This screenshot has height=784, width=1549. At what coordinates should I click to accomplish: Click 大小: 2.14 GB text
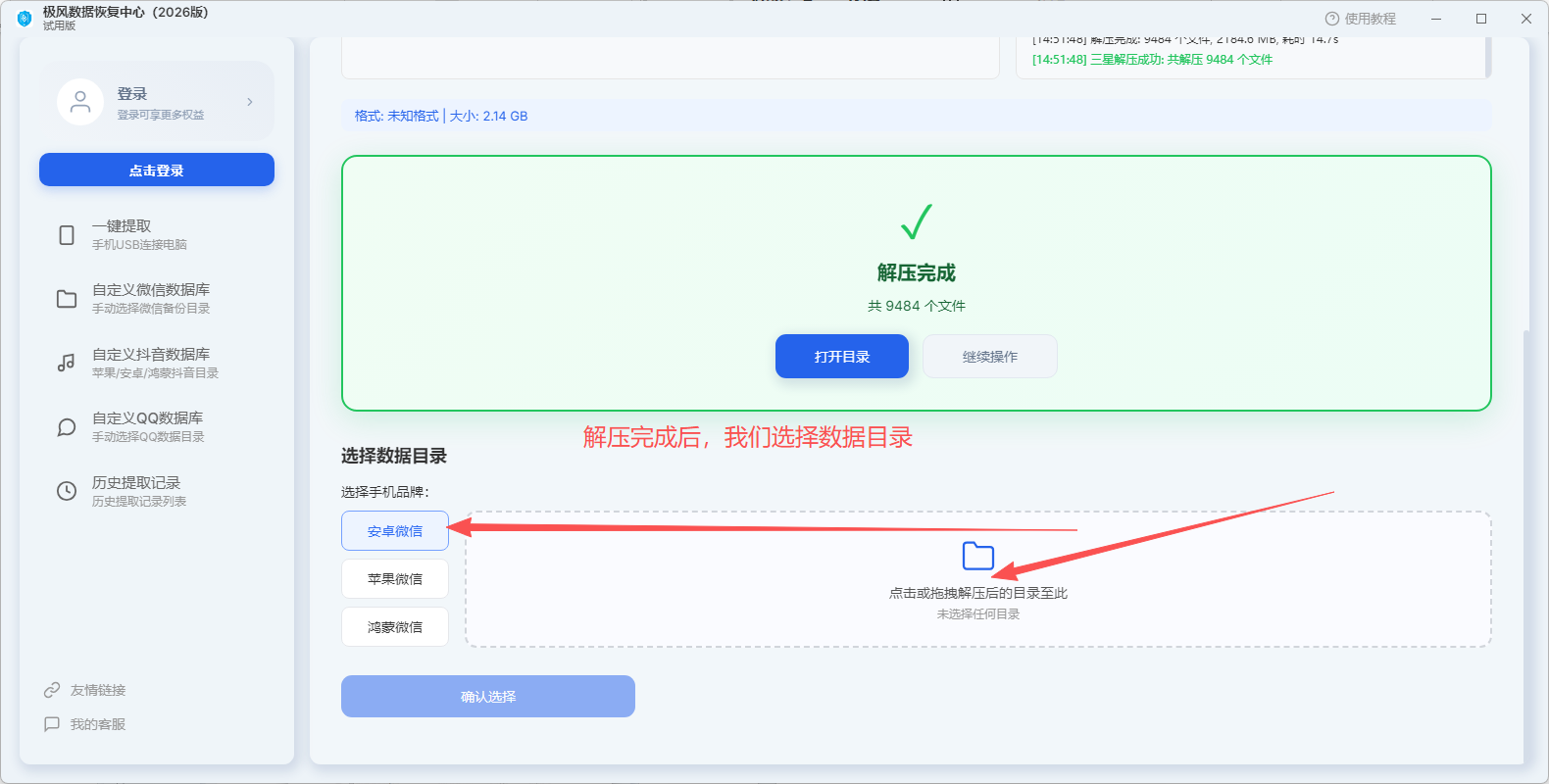pos(488,116)
